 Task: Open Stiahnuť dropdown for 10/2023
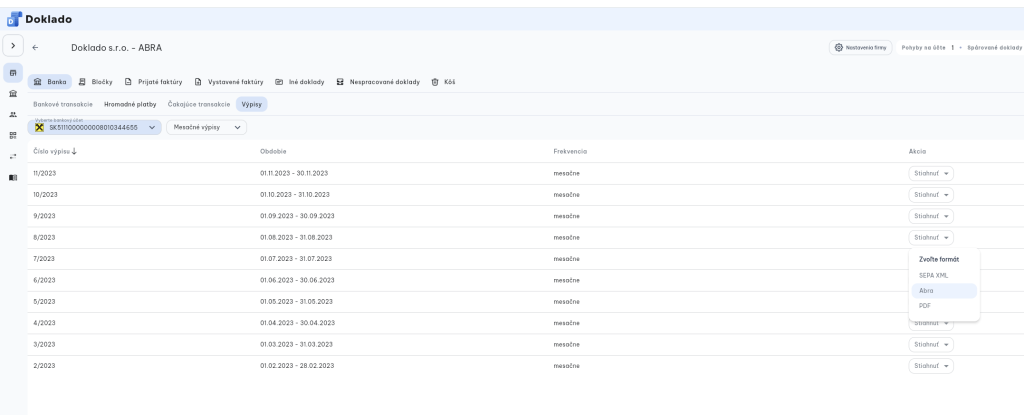point(931,195)
